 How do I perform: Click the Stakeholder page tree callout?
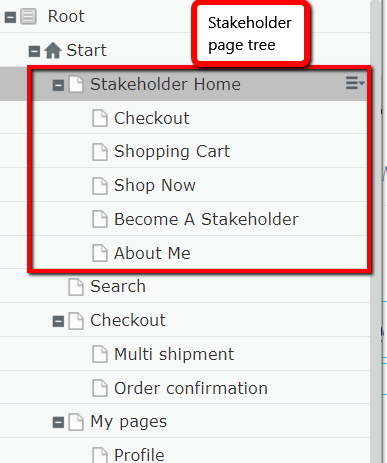point(251,33)
